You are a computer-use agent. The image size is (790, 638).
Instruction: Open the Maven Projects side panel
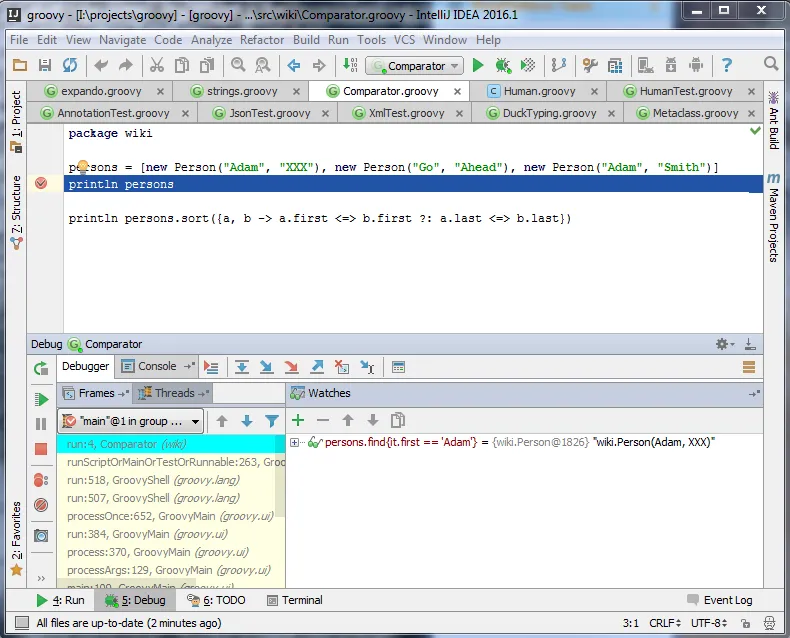click(x=773, y=218)
